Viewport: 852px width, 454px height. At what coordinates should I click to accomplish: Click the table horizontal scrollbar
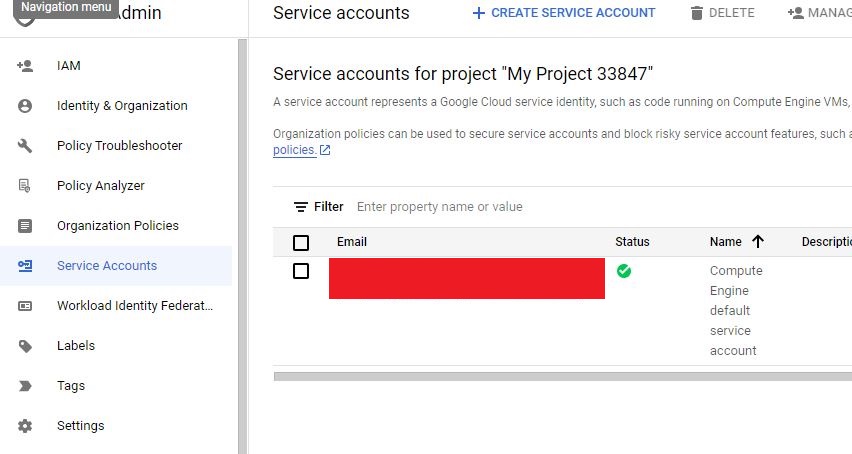562,377
